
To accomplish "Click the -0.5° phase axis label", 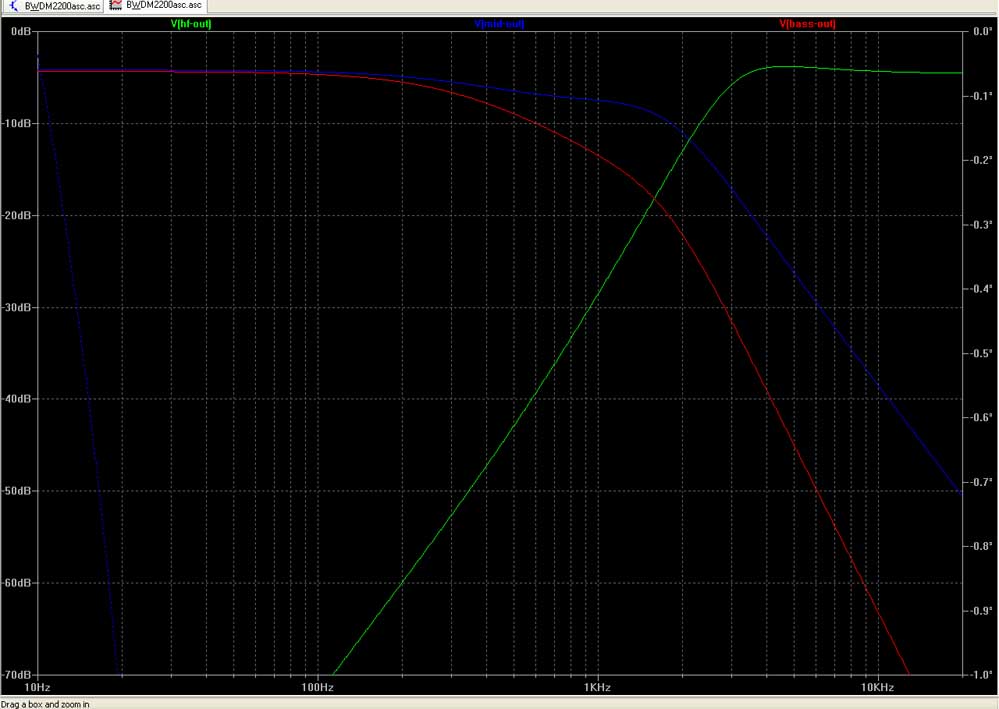I will (x=980, y=354).
